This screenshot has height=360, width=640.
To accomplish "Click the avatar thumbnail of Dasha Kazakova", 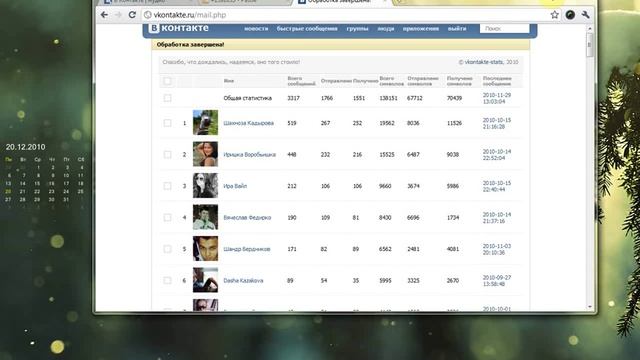I will point(205,280).
